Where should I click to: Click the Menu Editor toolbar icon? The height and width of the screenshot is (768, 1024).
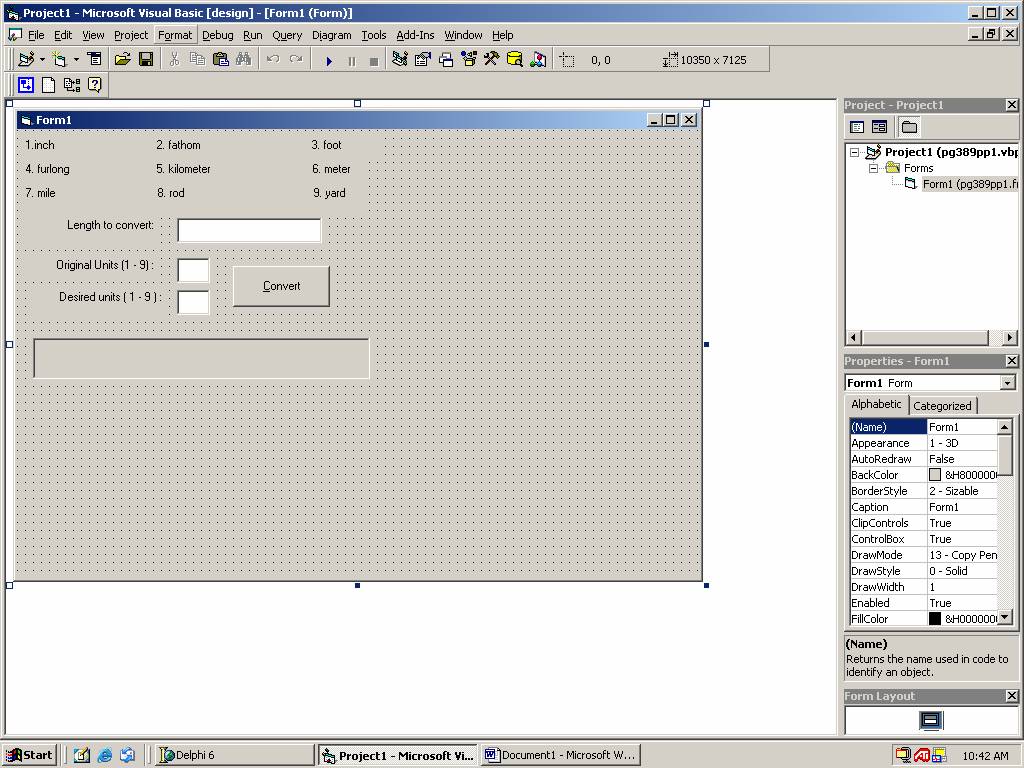click(x=95, y=60)
